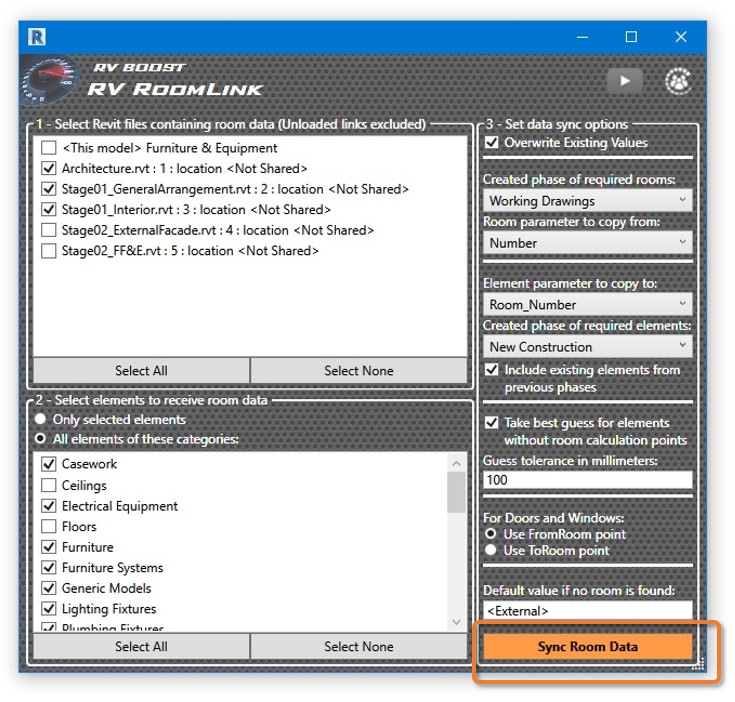Choose Use ToRoom point option
Screen dimensions: 735x702
(x=491, y=550)
